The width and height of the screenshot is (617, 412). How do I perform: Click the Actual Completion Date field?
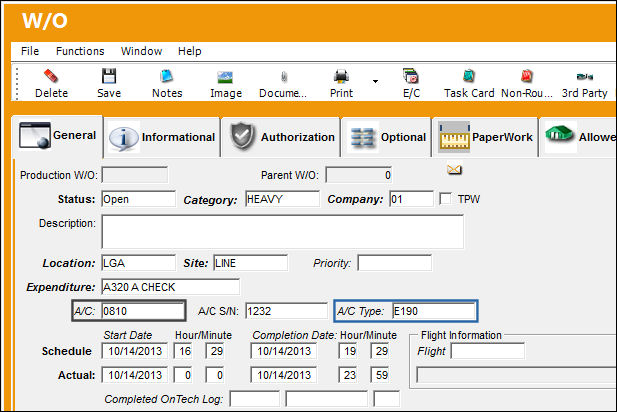coord(283,375)
